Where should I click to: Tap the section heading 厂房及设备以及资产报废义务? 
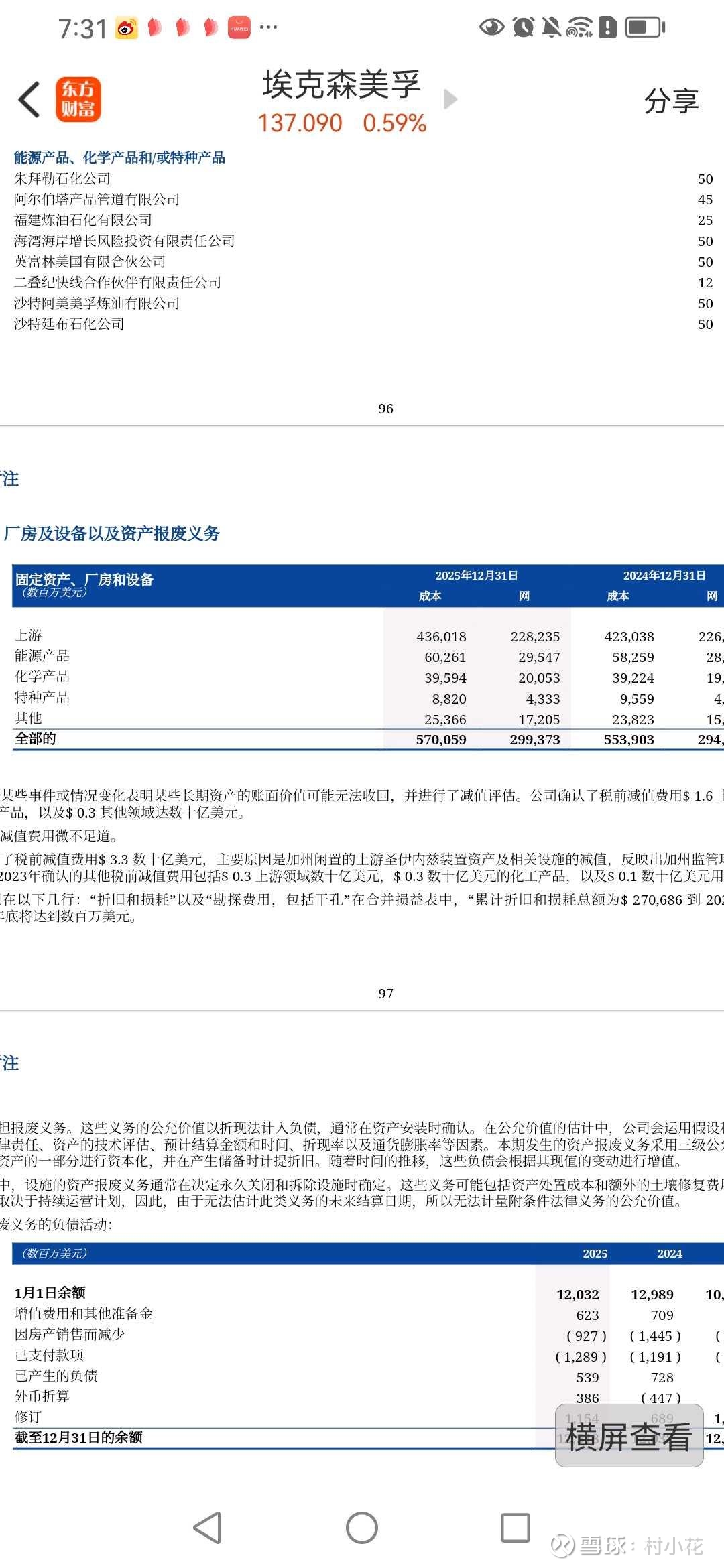click(x=111, y=533)
